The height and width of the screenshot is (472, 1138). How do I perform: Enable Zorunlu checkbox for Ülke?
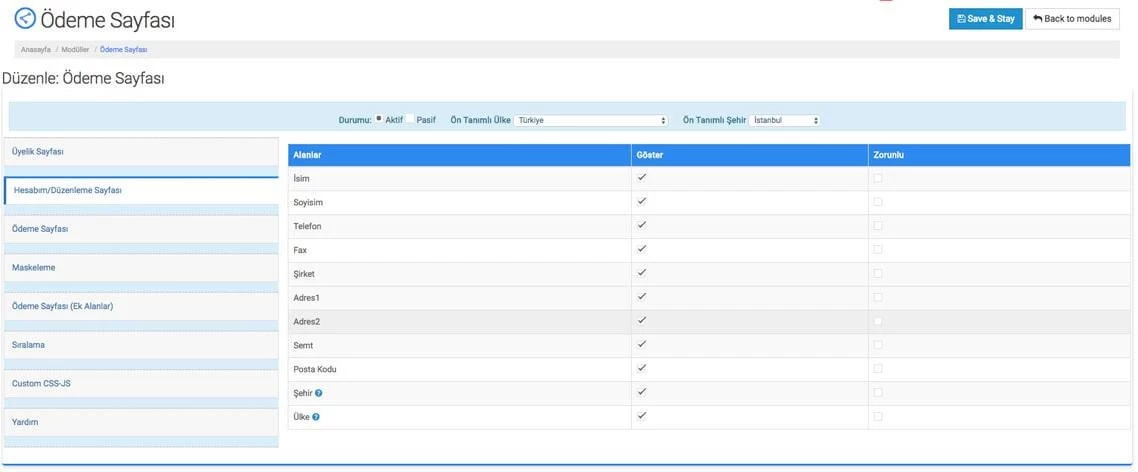pyautogui.click(x=878, y=416)
